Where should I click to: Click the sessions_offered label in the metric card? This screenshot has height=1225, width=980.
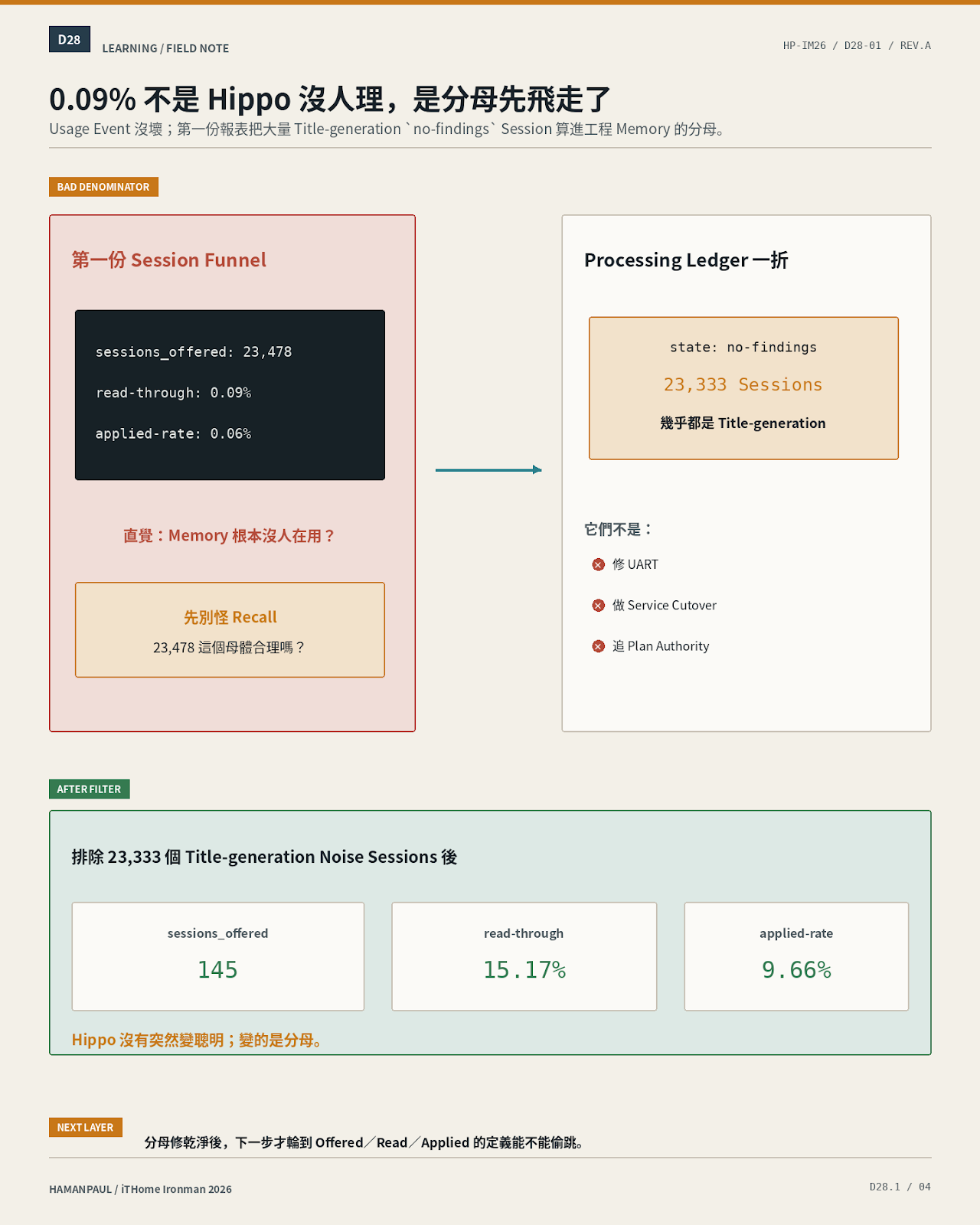click(x=218, y=933)
